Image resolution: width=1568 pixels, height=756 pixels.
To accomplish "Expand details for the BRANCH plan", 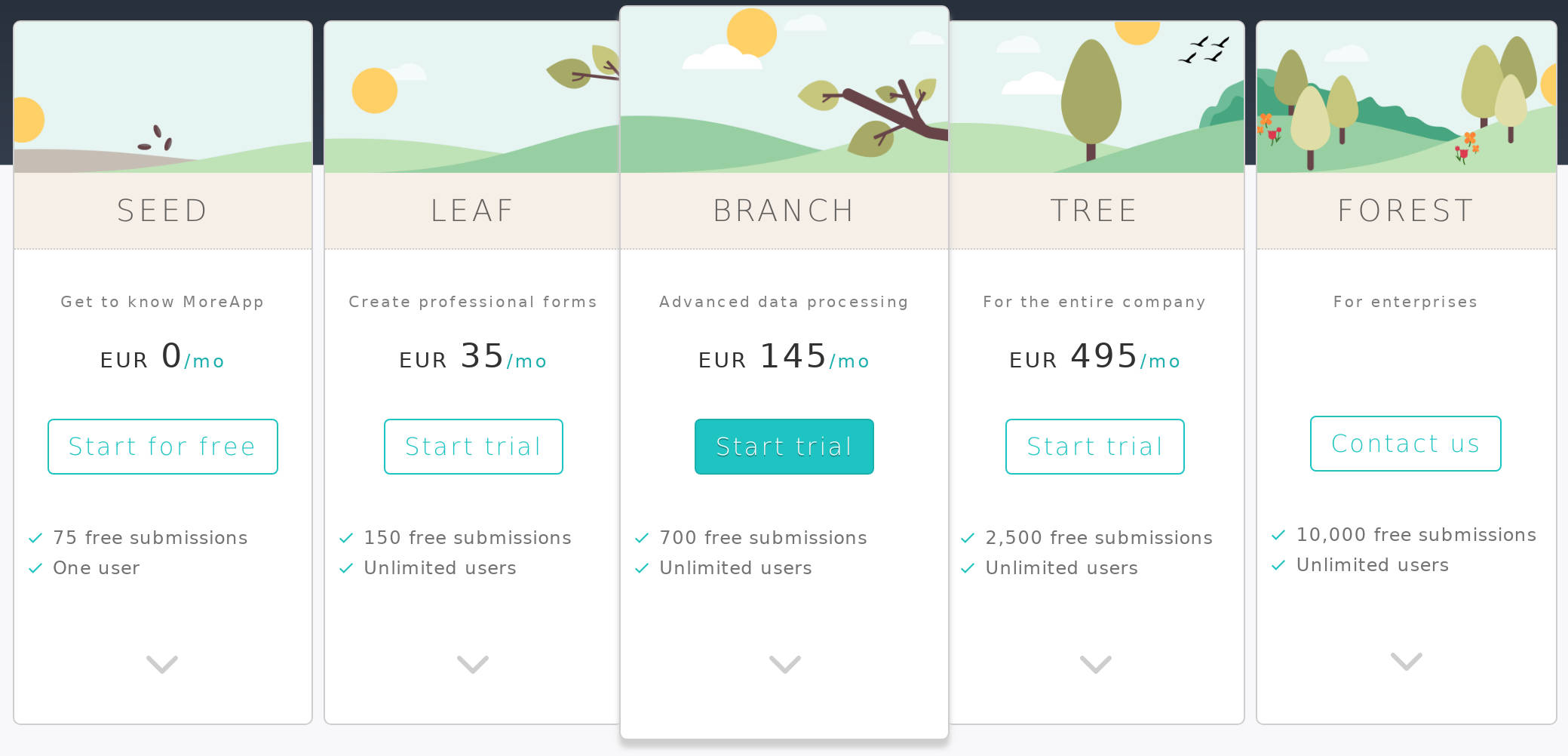I will [x=784, y=665].
